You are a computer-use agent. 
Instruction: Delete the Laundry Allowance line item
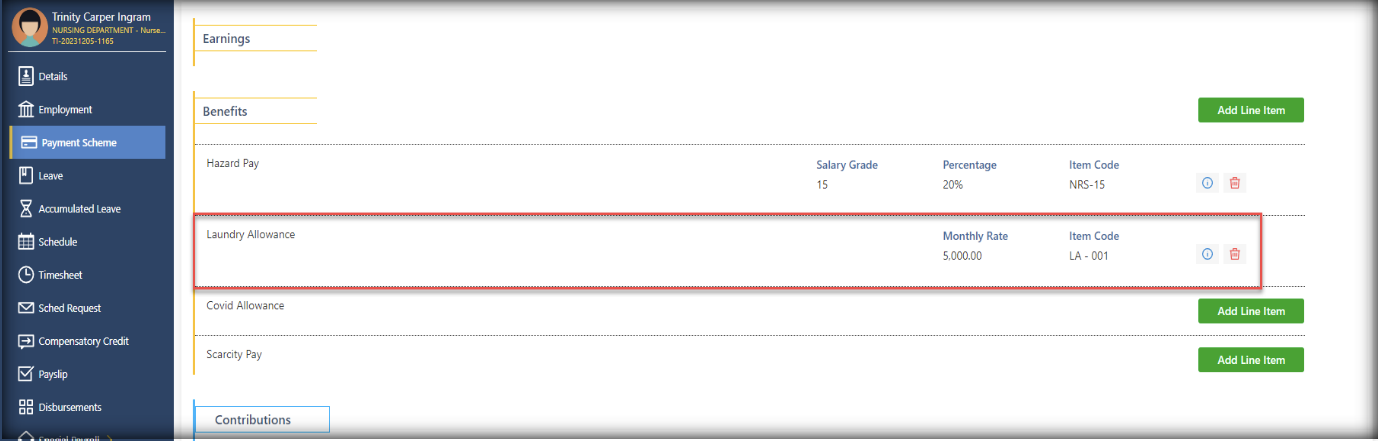coord(1235,254)
